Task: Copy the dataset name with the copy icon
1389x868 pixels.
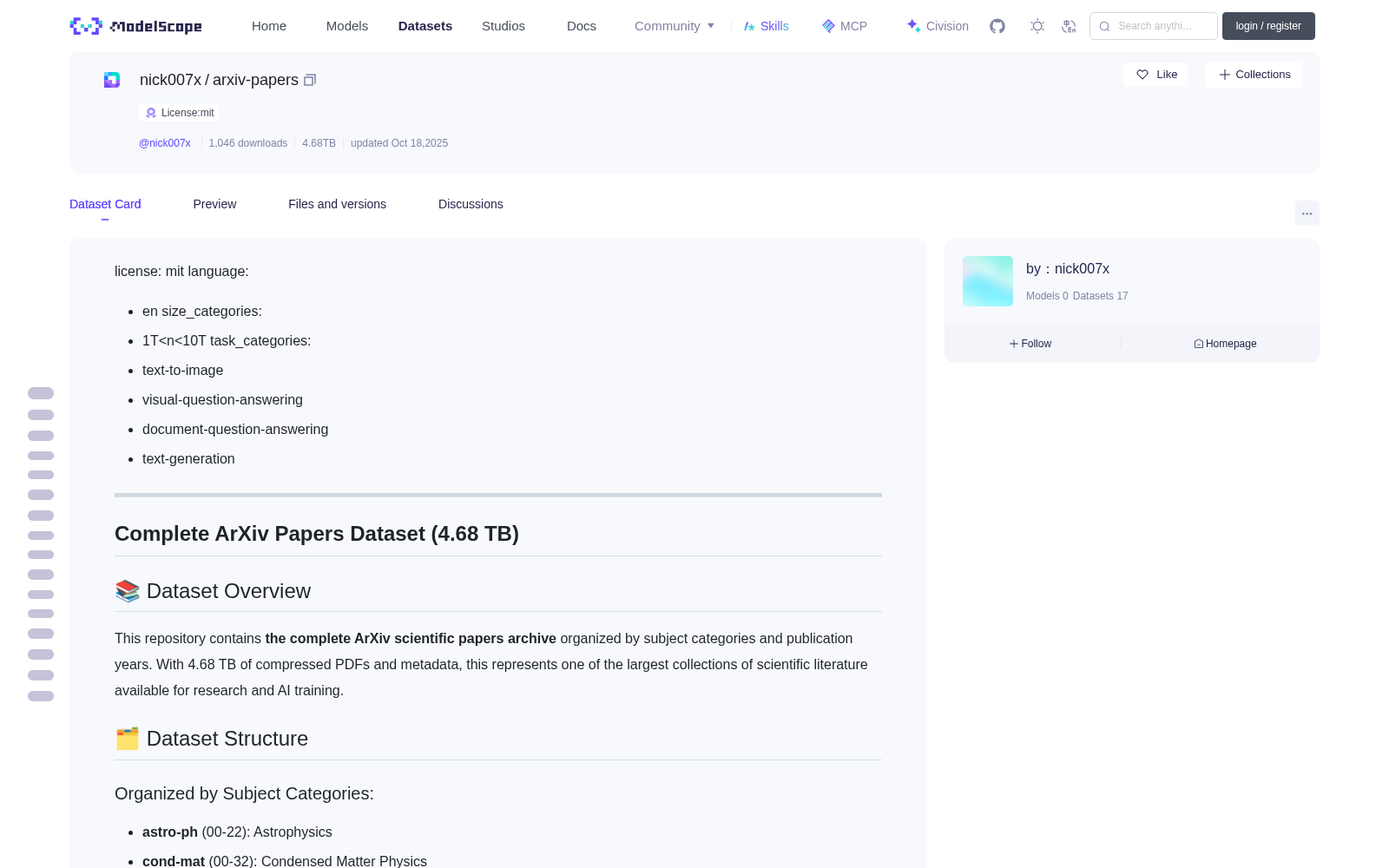Action: (310, 80)
